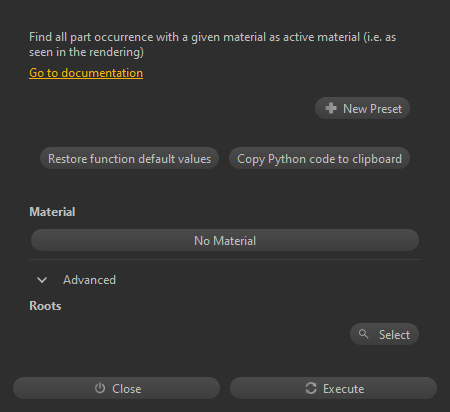Click the function description text
The image size is (450, 412).
[212, 44]
